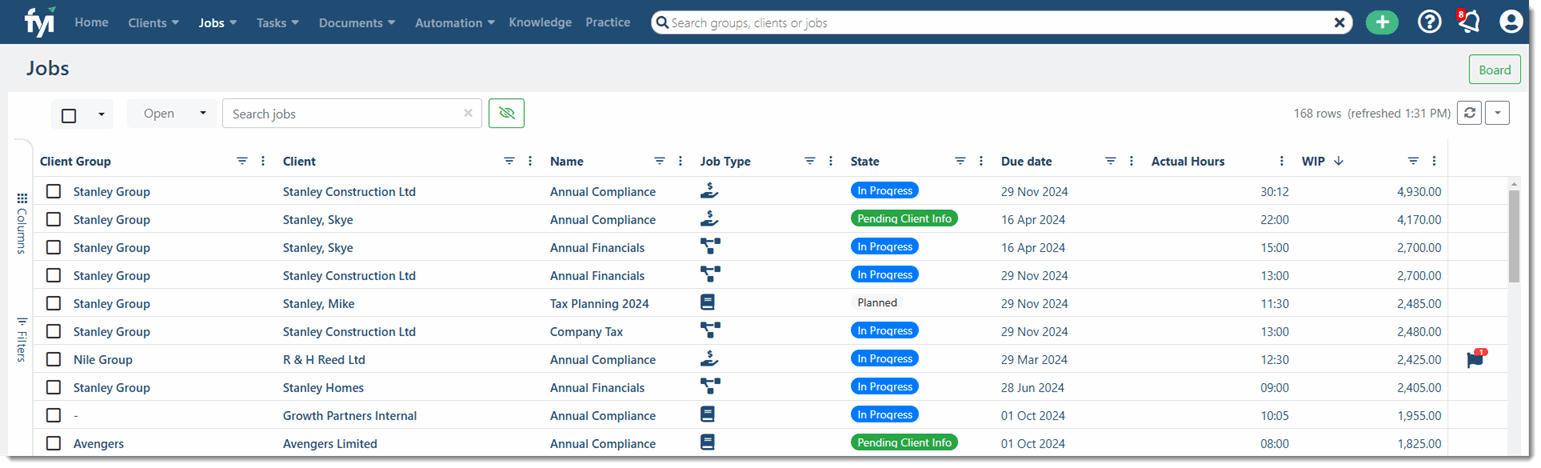Click the Name column filter icon
This screenshot has width=1541, height=468.
click(660, 161)
